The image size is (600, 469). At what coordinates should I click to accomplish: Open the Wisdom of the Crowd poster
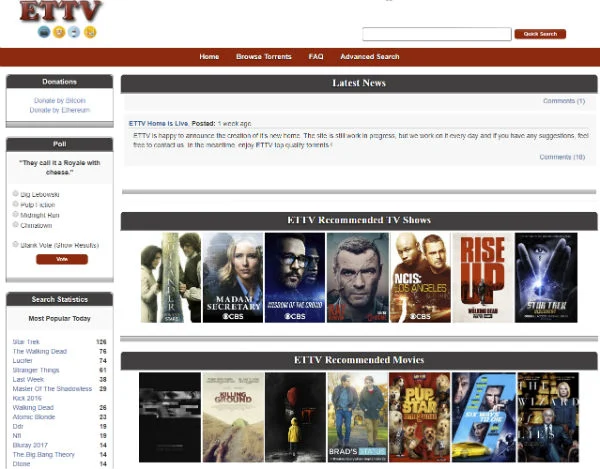point(295,277)
